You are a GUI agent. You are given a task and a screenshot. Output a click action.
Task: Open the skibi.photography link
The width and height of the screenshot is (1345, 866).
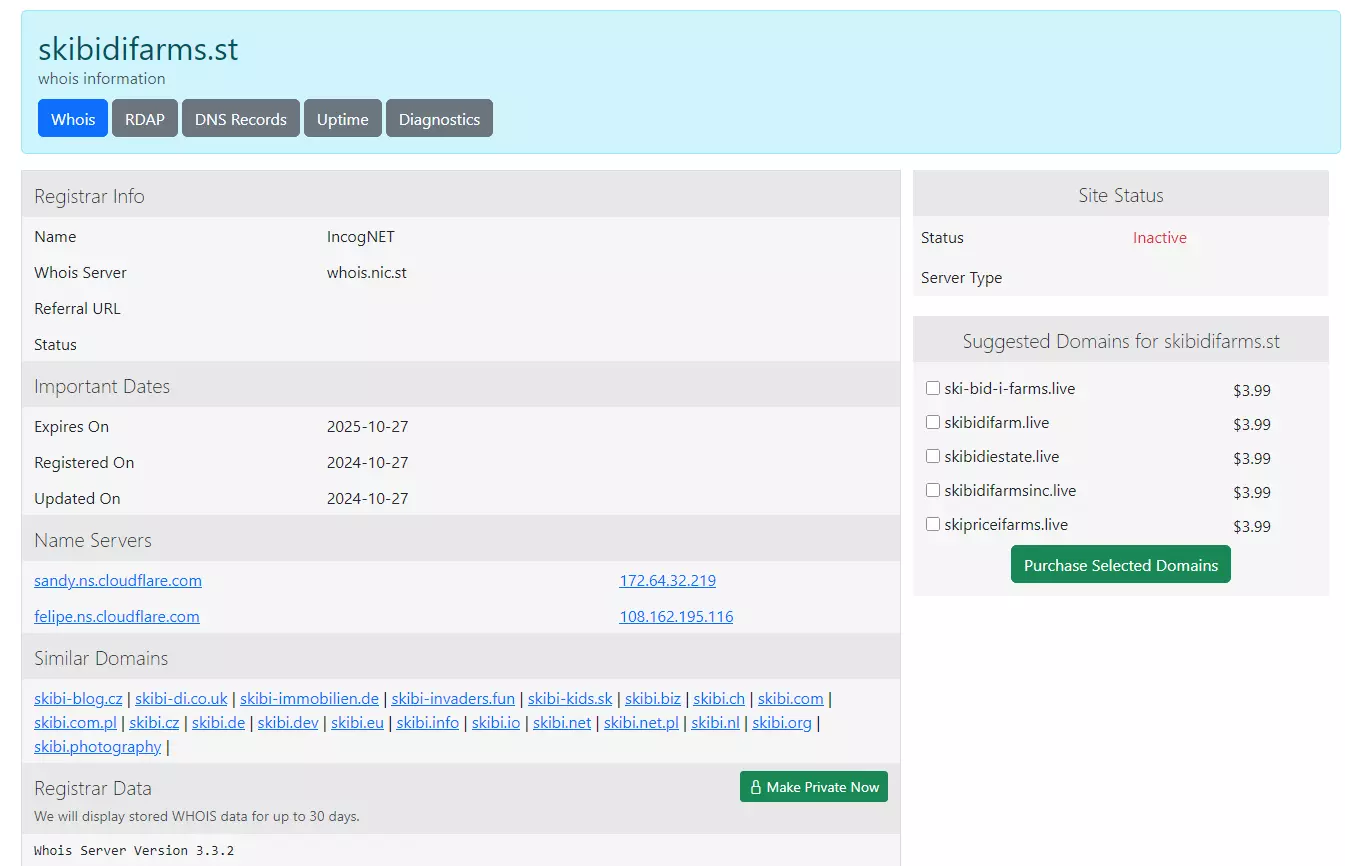coord(98,746)
